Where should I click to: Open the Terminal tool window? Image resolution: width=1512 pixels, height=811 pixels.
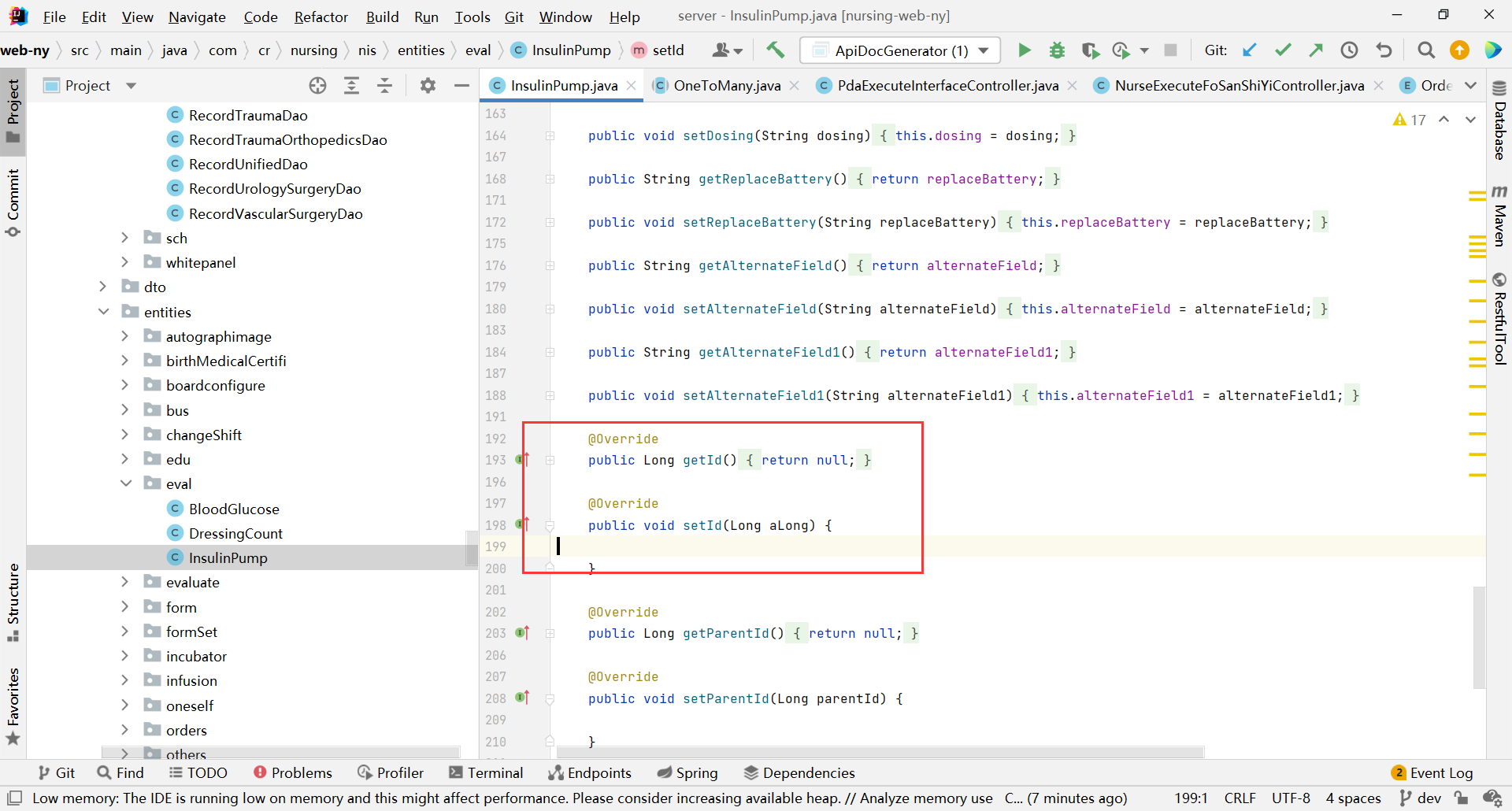tap(486, 772)
